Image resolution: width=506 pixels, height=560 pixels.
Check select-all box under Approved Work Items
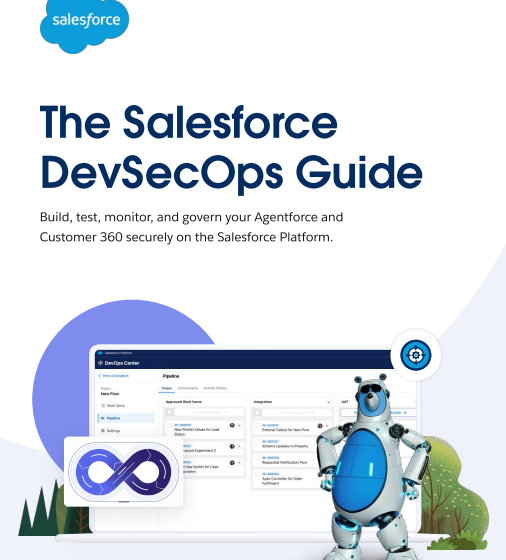point(170,412)
